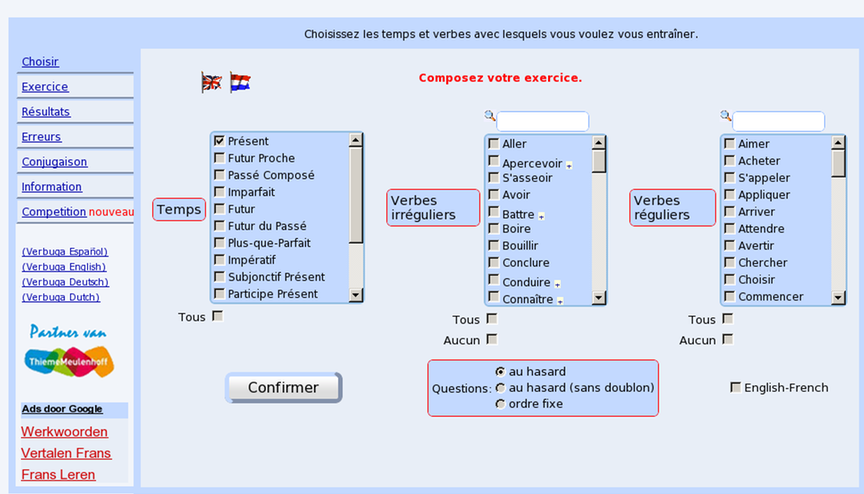This screenshot has height=494, width=864.
Task: Enable the English-French checkbox
Action: pyautogui.click(x=735, y=387)
